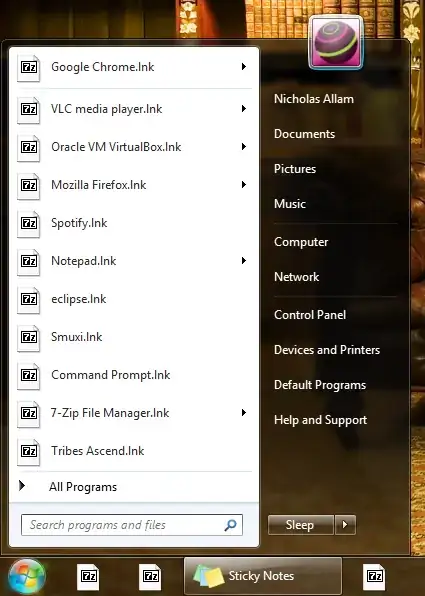
Task: Open Devices and Printers
Action: point(327,350)
